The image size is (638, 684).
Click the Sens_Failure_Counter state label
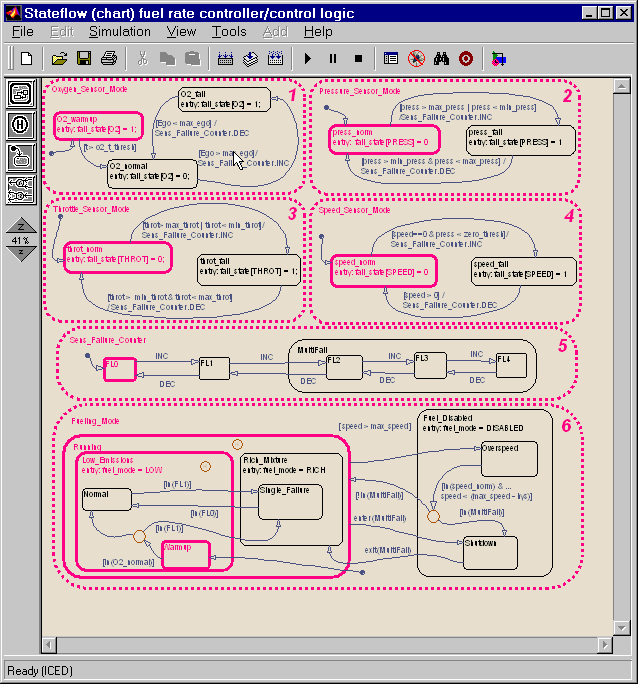tap(108, 340)
